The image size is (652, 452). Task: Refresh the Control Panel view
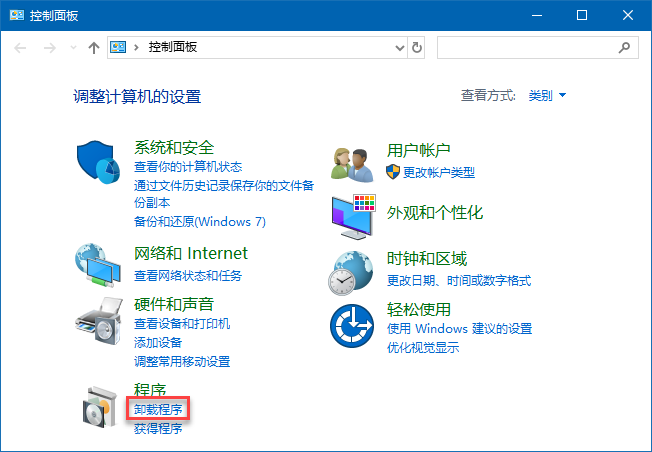point(416,47)
